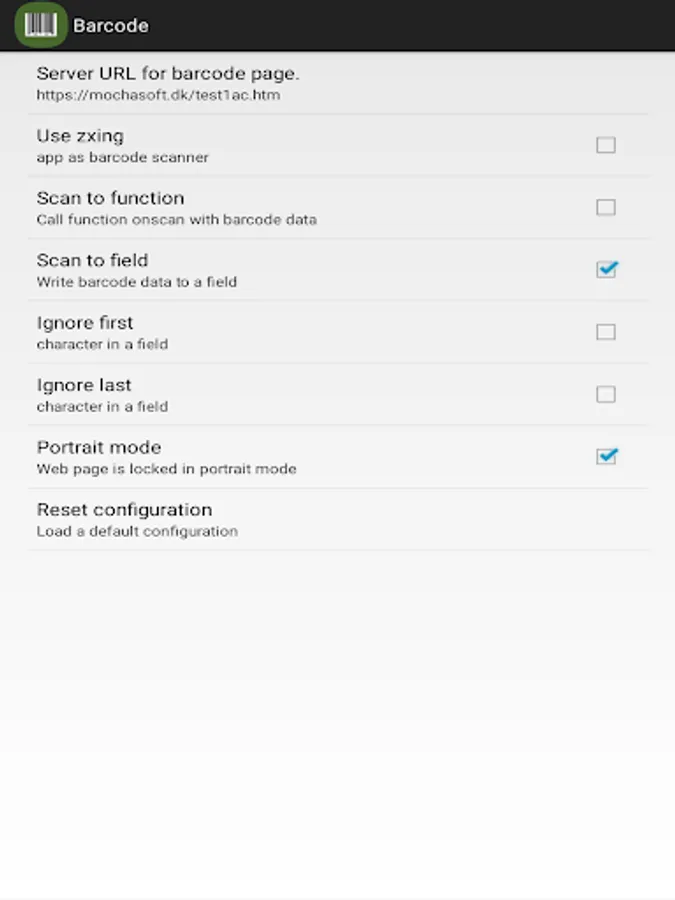Screen dimensions: 675x900
Task: Click the Use zxing label
Action: pos(80,136)
